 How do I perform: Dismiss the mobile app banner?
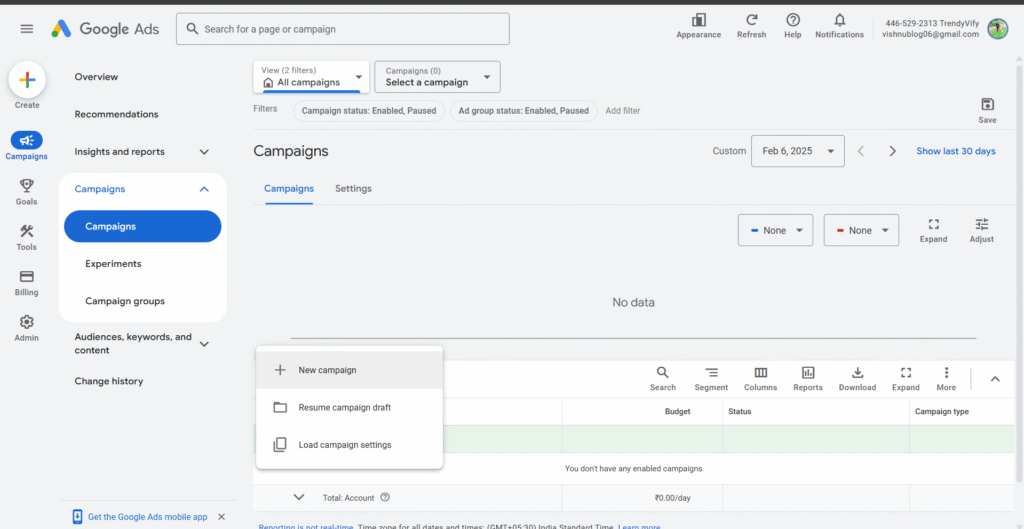pos(221,517)
